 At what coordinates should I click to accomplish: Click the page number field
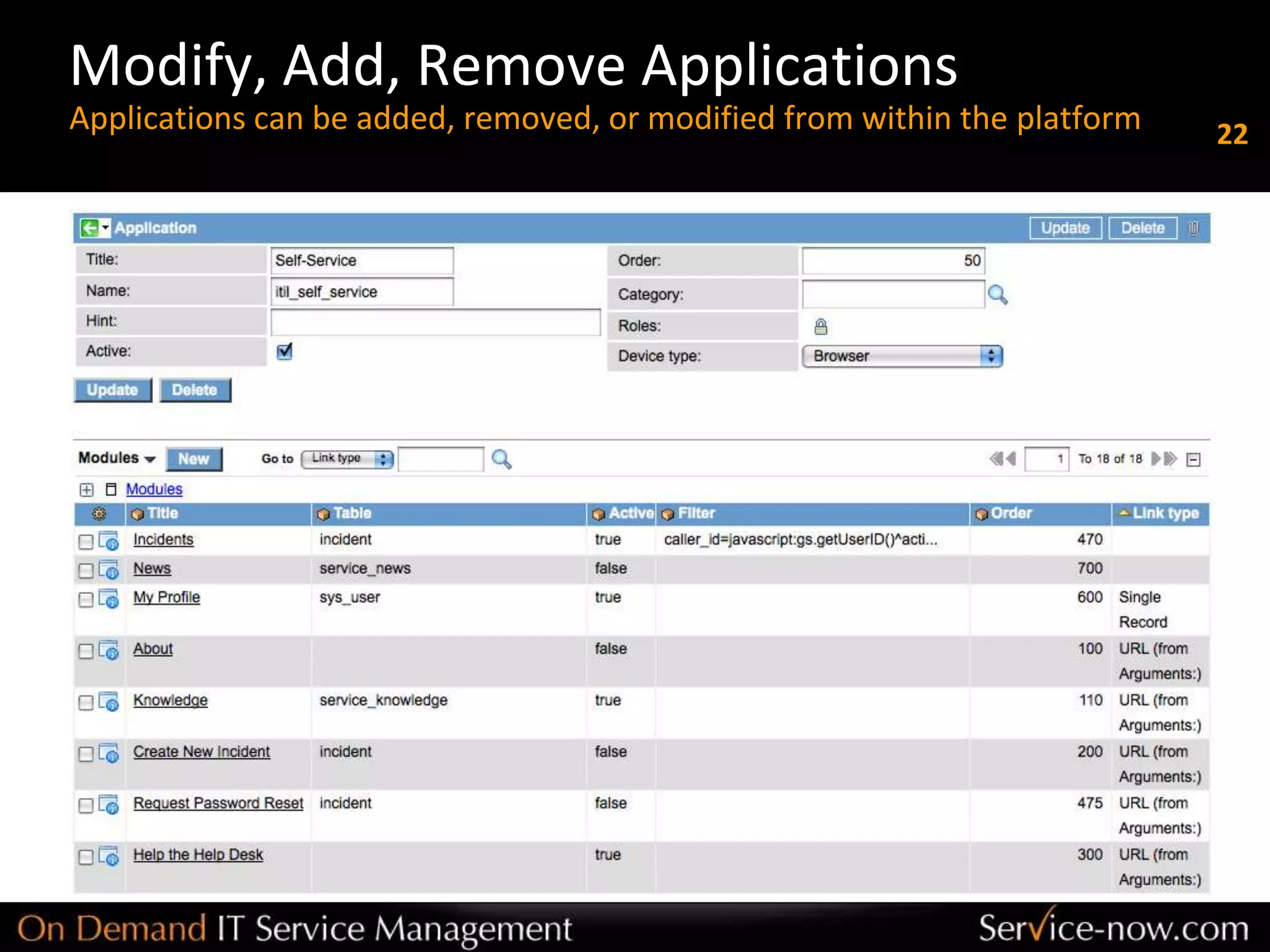tap(1047, 459)
